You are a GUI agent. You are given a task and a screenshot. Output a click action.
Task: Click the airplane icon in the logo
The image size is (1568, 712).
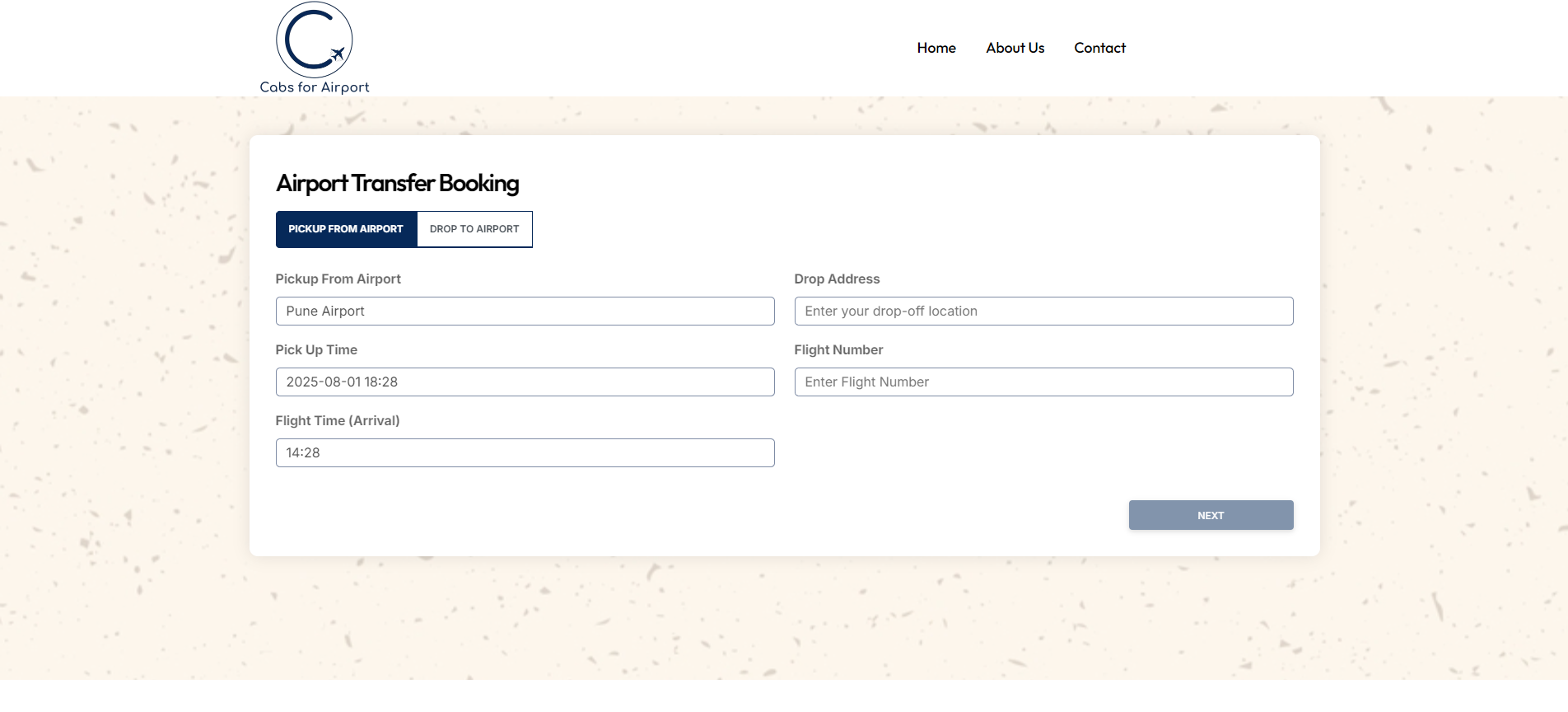coord(338,54)
